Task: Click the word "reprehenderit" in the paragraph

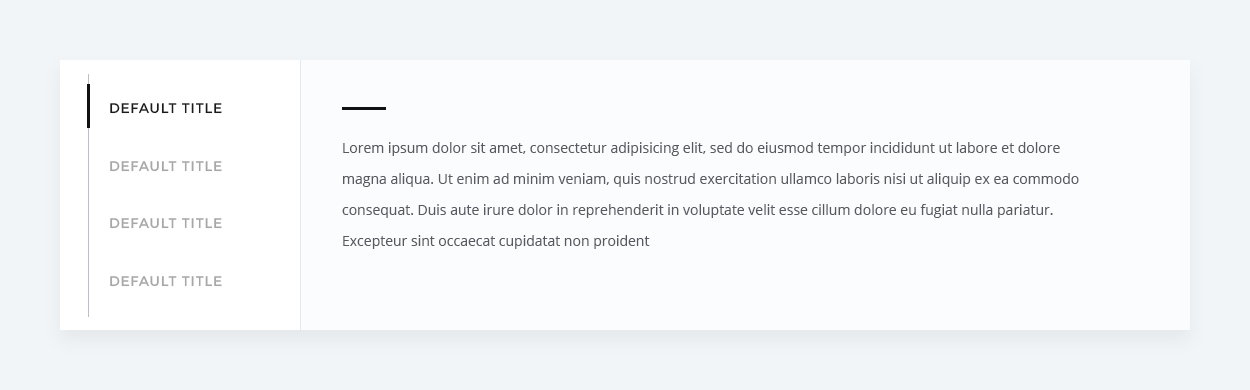Action: click(616, 211)
